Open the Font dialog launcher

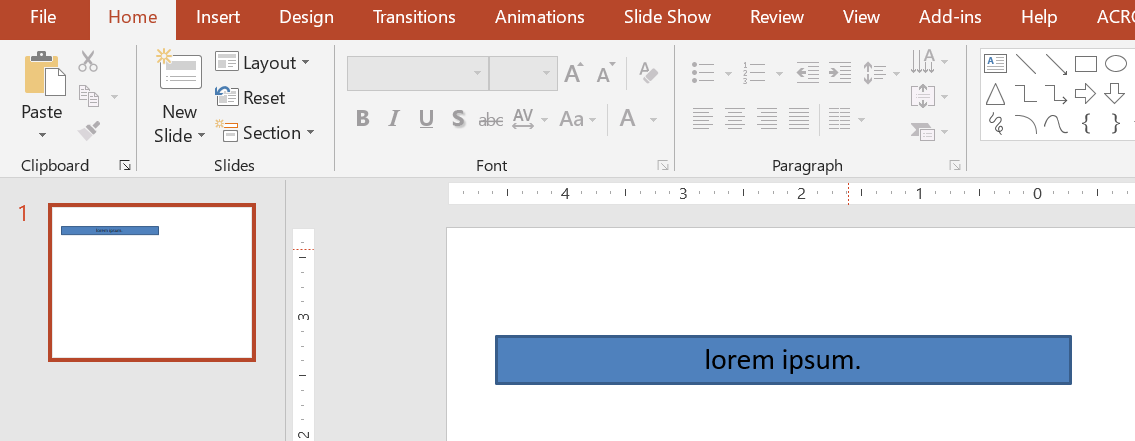(x=662, y=166)
